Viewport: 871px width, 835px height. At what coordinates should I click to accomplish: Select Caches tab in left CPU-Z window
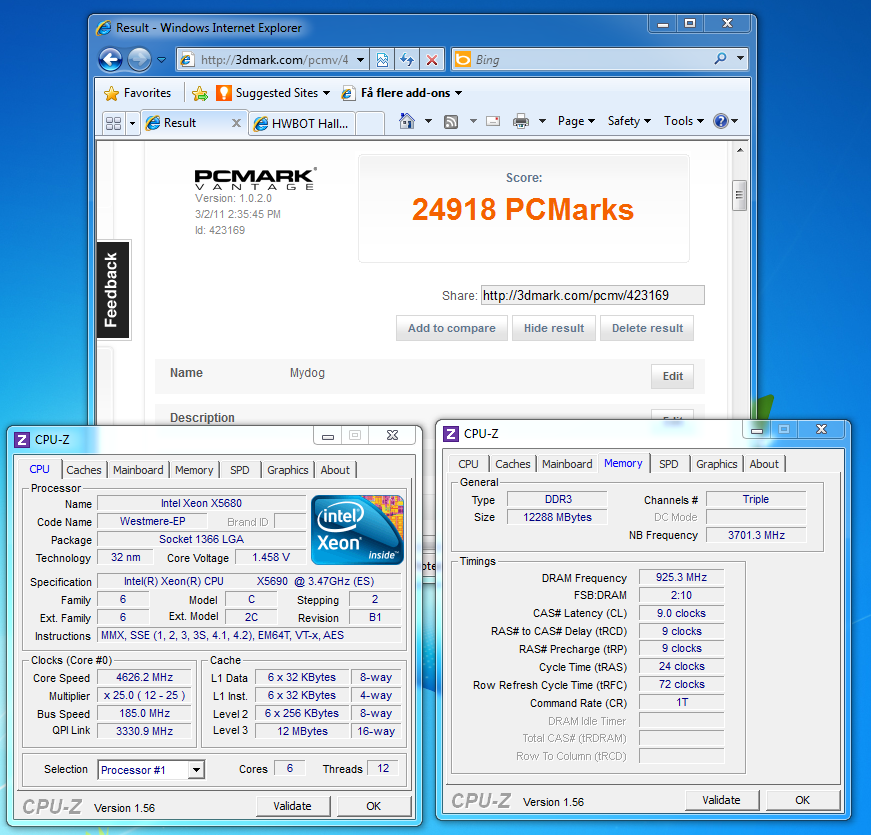coord(84,470)
